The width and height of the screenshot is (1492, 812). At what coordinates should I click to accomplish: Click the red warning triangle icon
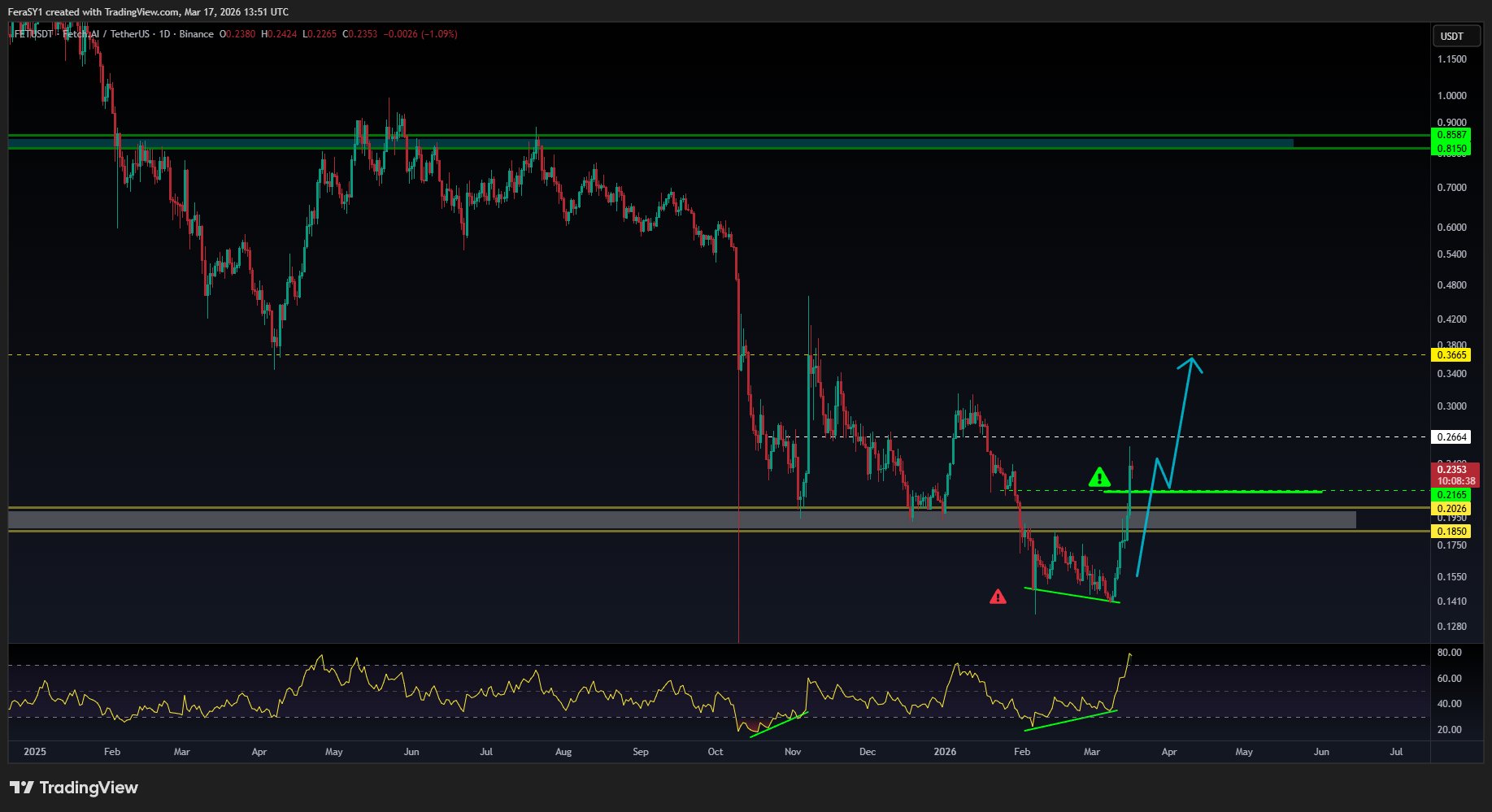click(x=998, y=597)
